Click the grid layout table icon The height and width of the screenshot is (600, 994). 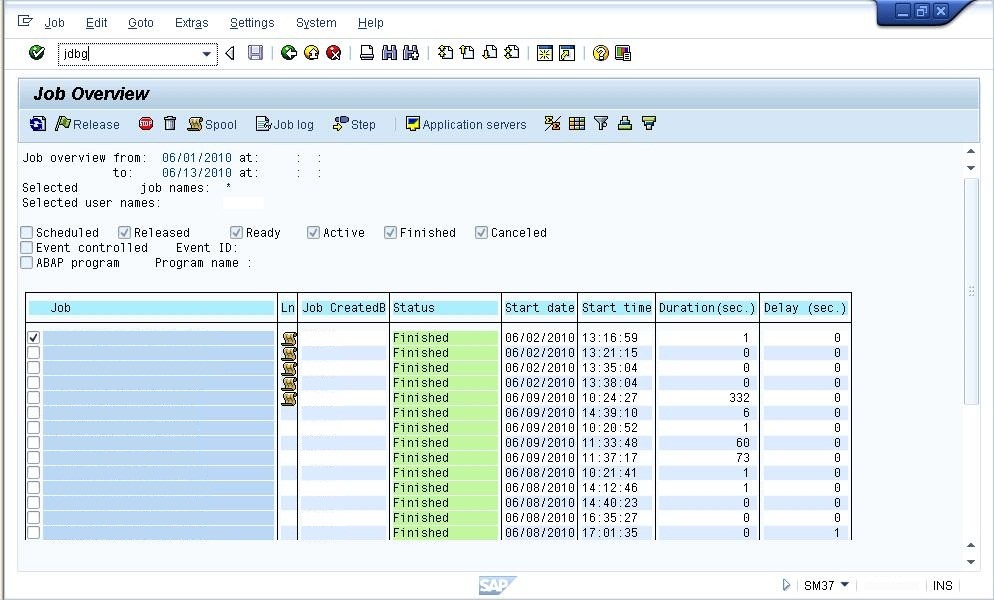(577, 124)
